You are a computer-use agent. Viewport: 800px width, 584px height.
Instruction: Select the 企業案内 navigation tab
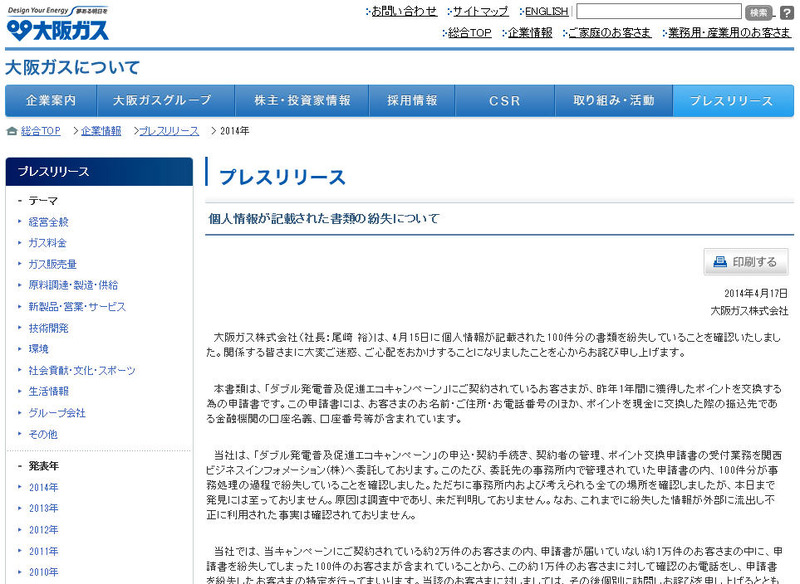(x=51, y=101)
